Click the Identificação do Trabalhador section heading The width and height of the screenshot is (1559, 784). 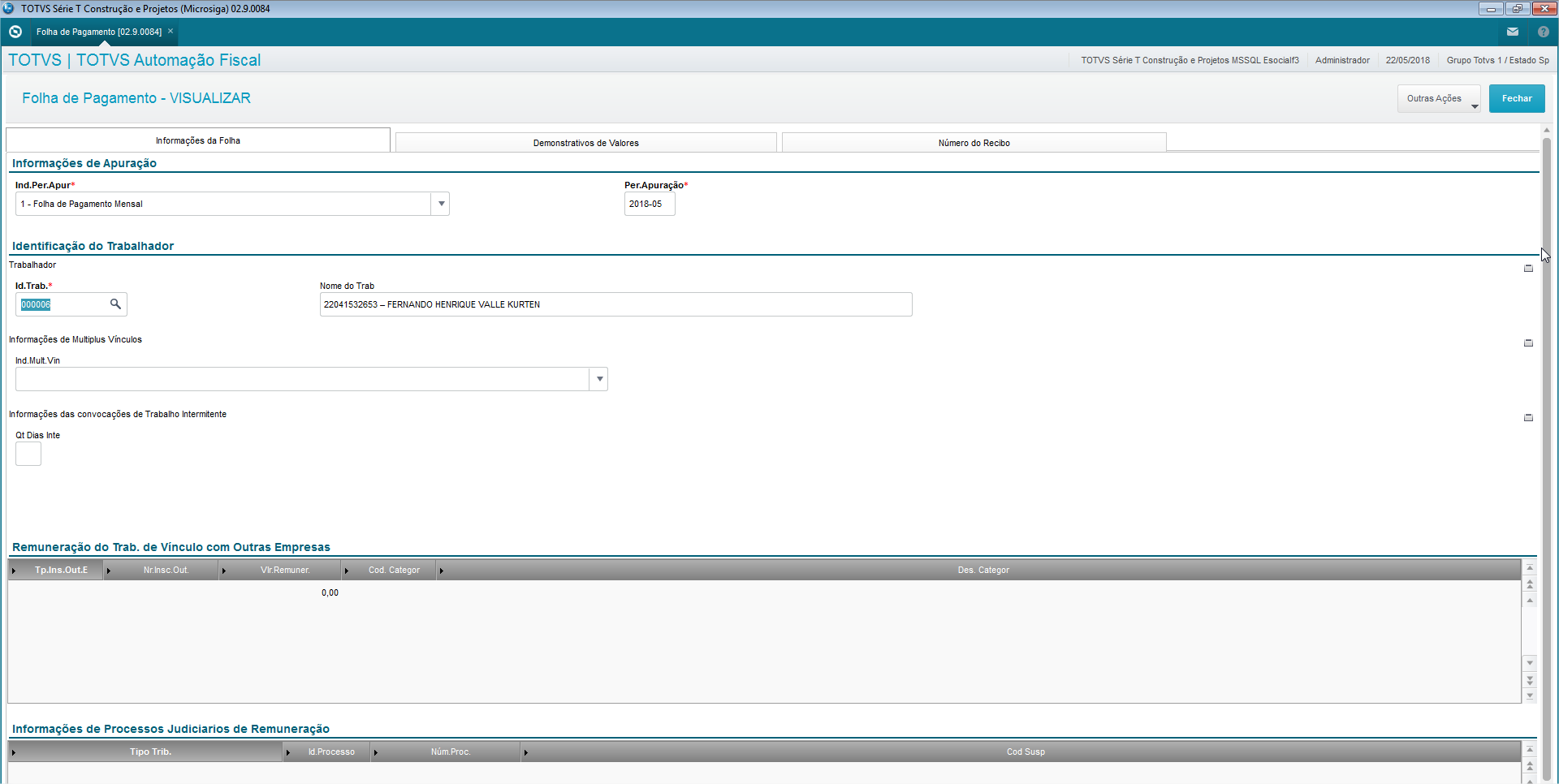tap(93, 246)
